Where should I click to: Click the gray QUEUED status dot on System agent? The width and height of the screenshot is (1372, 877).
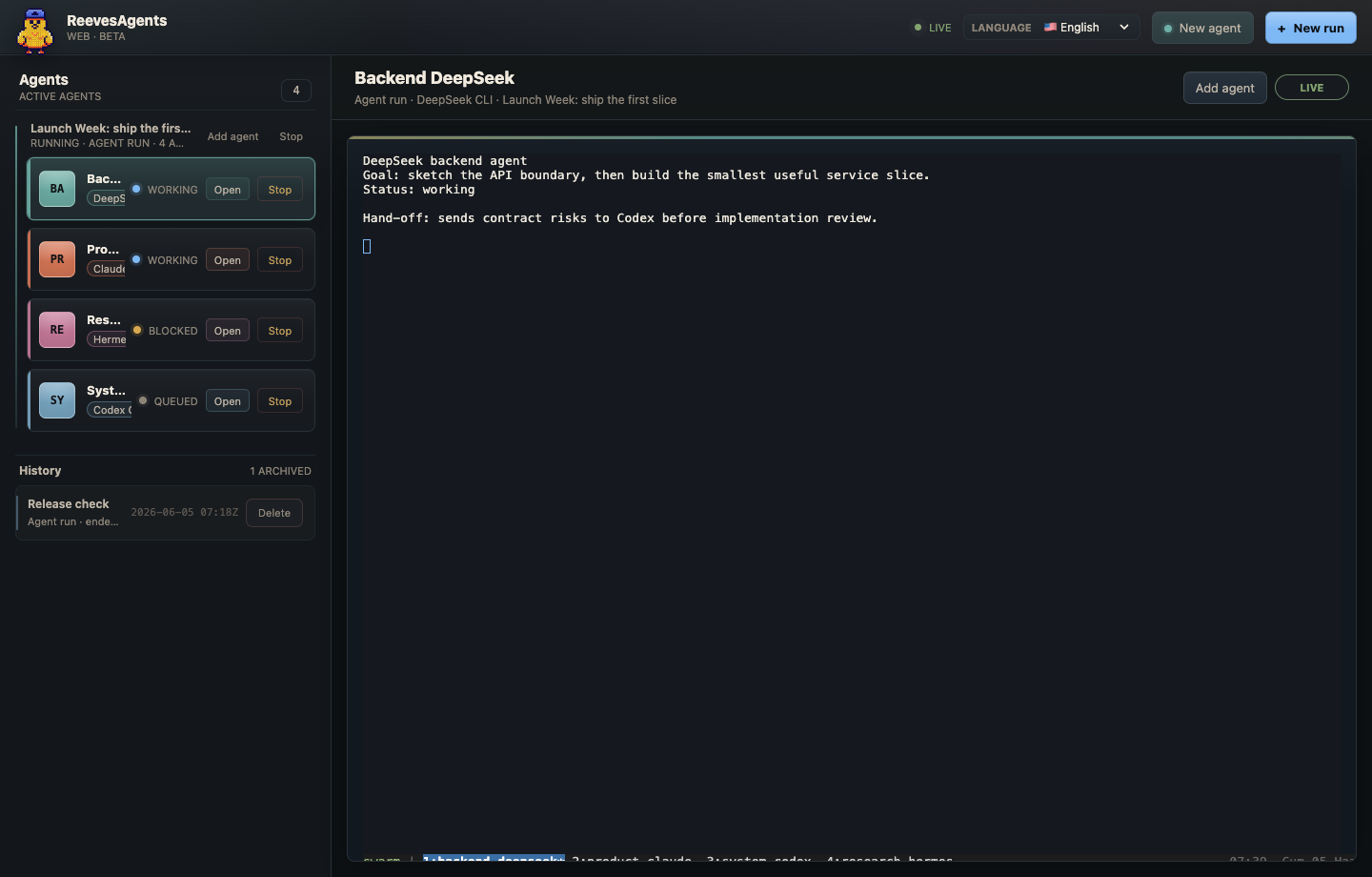(x=143, y=400)
